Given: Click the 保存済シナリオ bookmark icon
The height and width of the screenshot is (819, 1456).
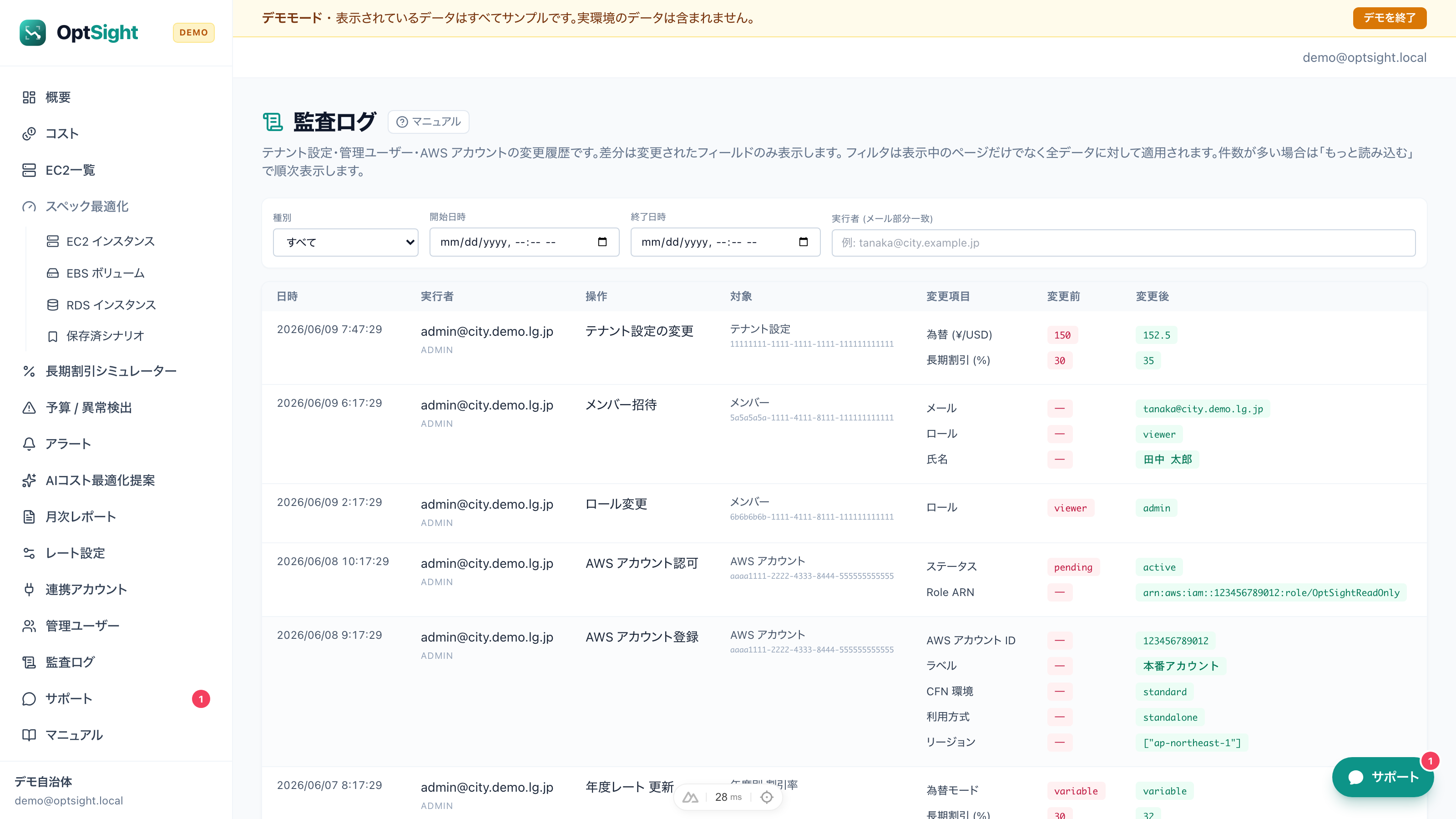Looking at the screenshot, I should pos(53,336).
